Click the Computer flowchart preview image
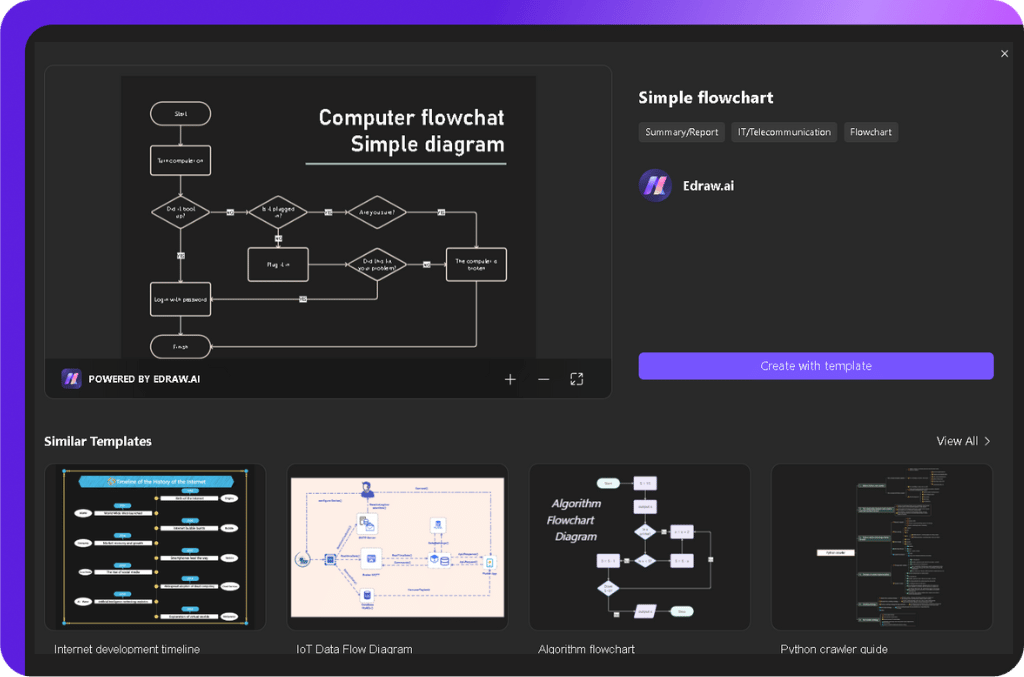The height and width of the screenshot is (677, 1024). tap(328, 215)
